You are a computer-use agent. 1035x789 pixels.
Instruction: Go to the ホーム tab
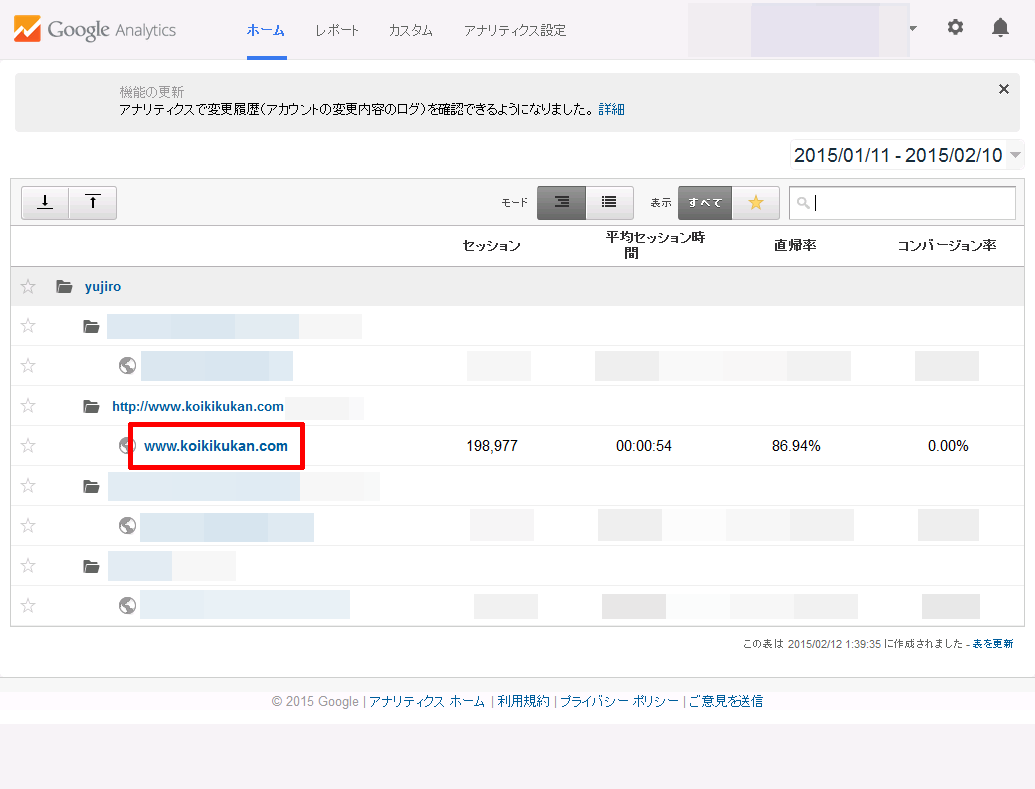click(265, 30)
